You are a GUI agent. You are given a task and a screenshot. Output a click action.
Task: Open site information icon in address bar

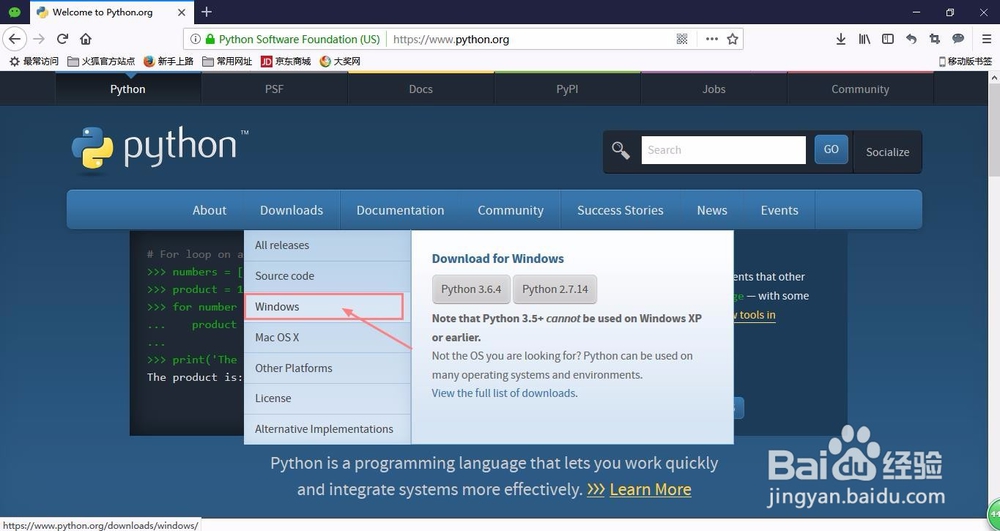[x=196, y=39]
